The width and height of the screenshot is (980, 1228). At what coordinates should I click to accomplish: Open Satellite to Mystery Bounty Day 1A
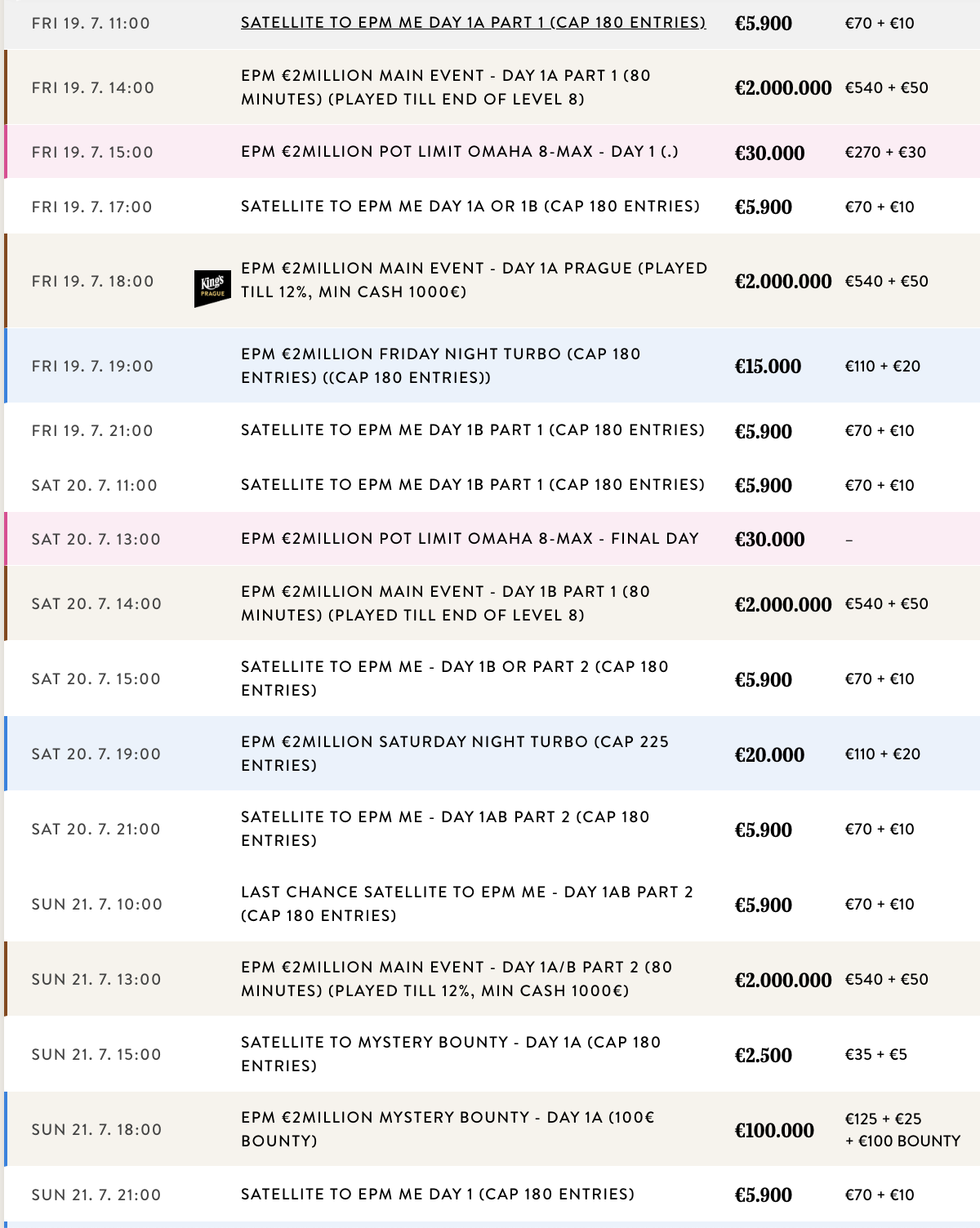pos(450,1054)
